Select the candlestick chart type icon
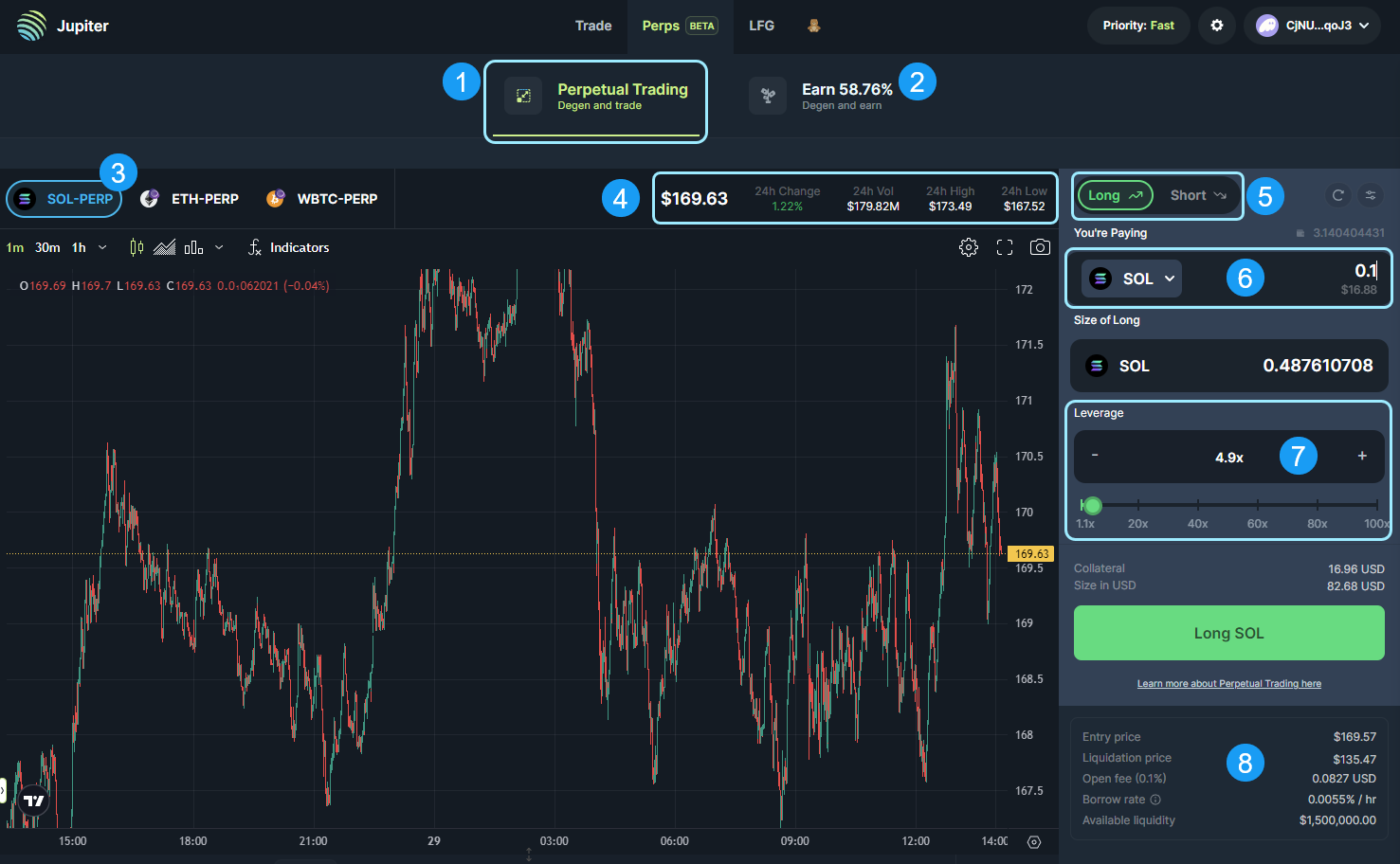 coord(136,247)
